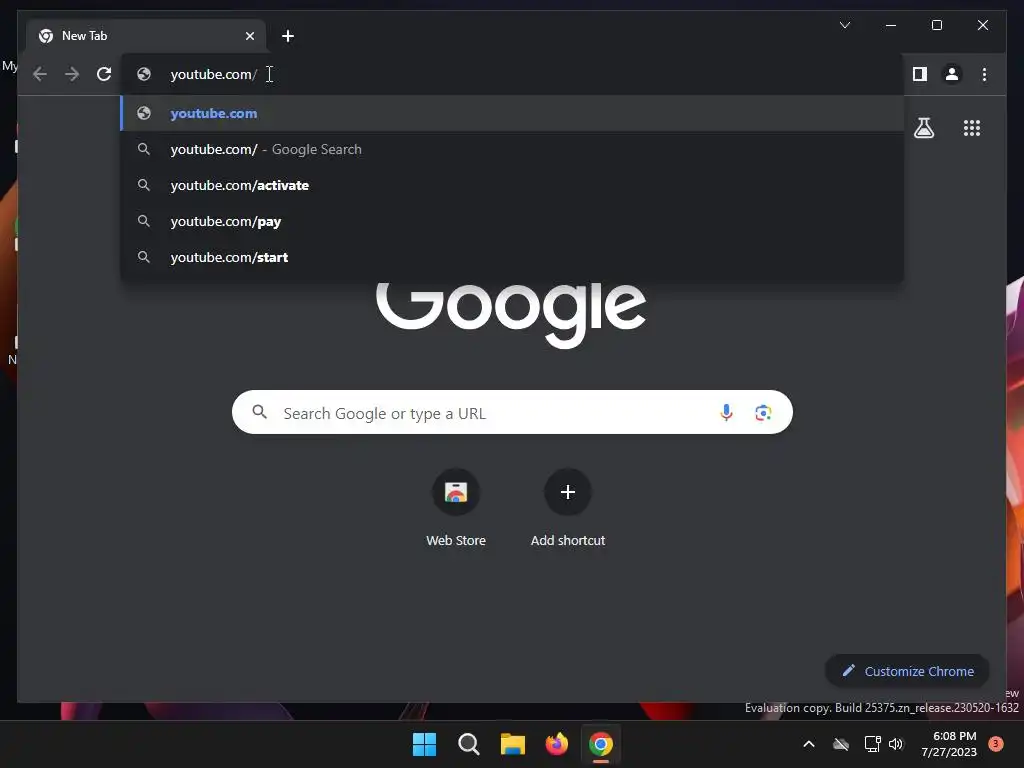Click the Google logo
The width and height of the screenshot is (1024, 768).
[511, 314]
